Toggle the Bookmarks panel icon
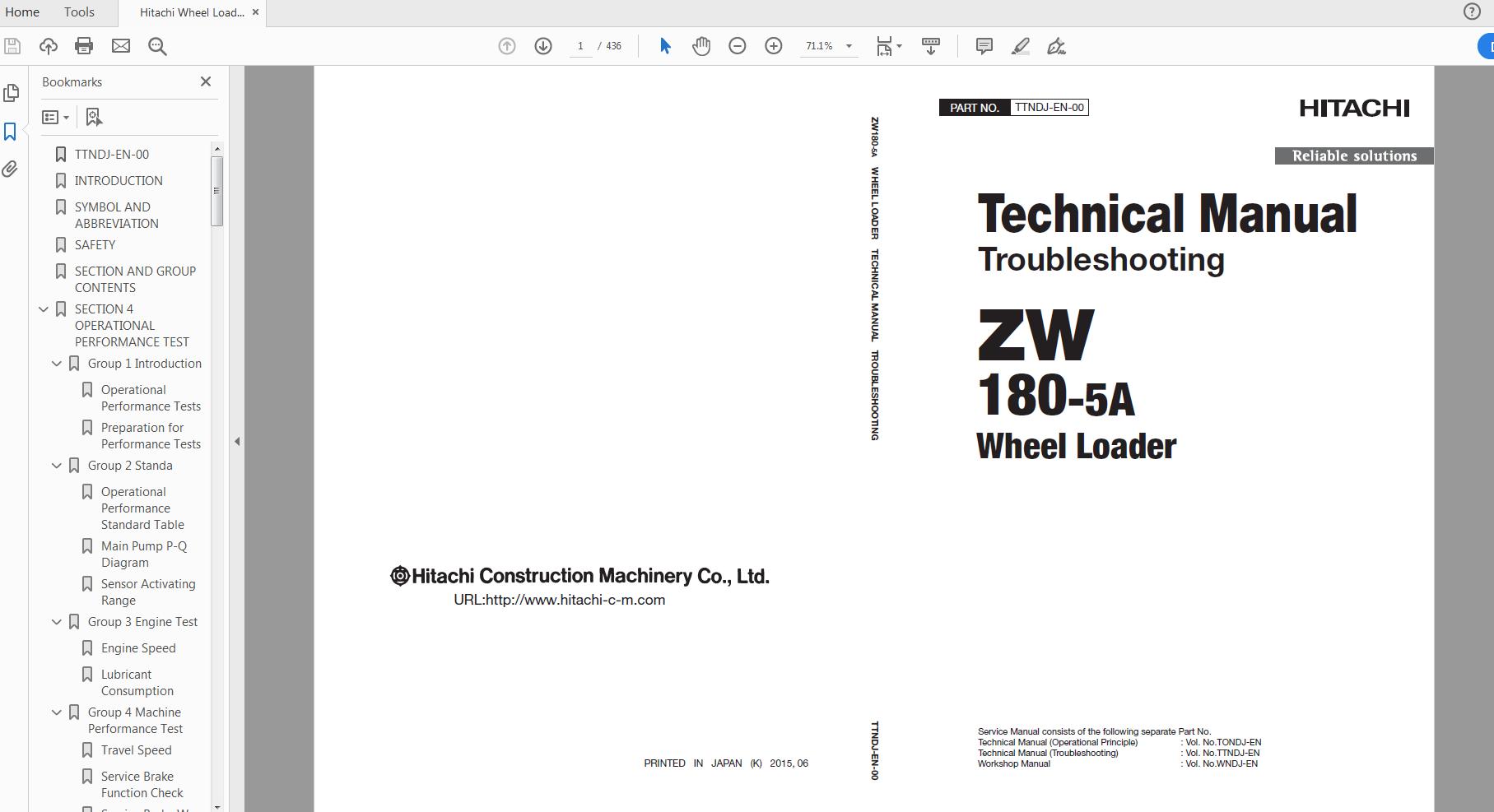1494x812 pixels. pyautogui.click(x=11, y=132)
